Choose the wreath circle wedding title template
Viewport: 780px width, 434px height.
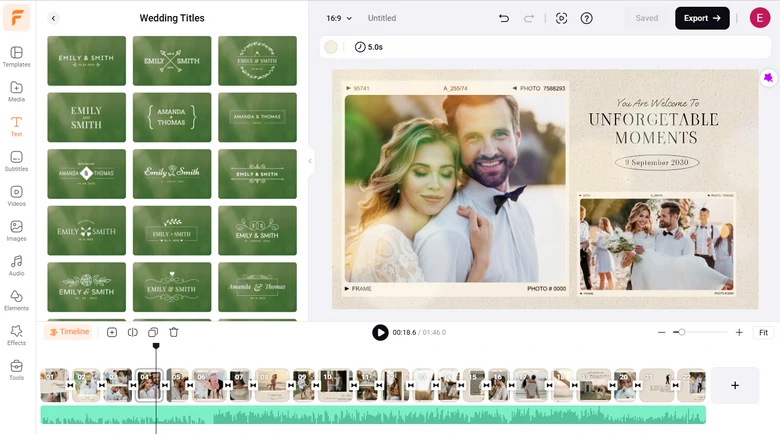[257, 61]
